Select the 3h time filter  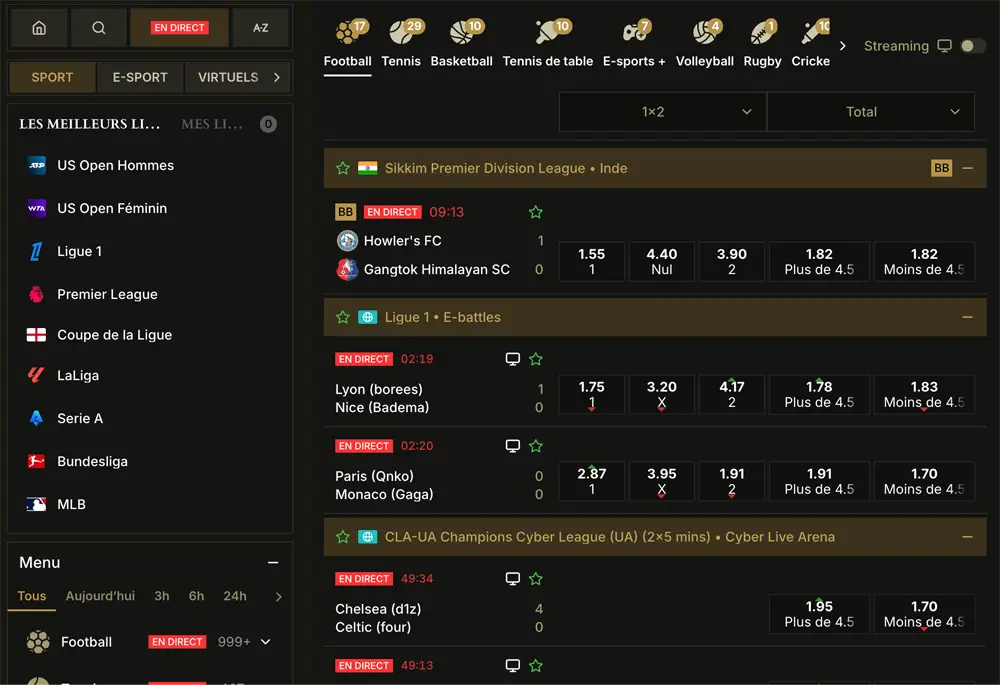pyautogui.click(x=161, y=596)
